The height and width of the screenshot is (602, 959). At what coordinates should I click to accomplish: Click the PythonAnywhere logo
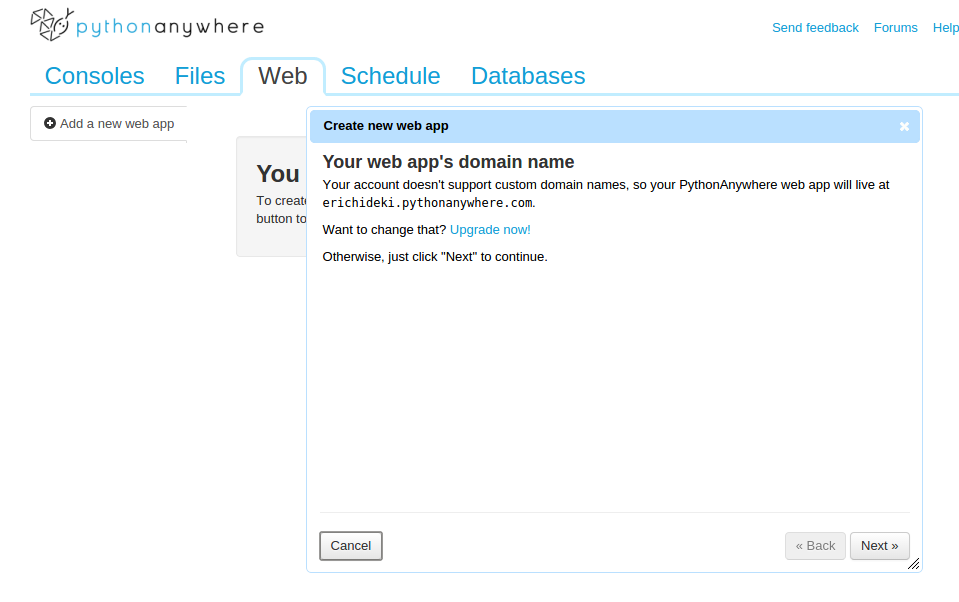point(147,25)
